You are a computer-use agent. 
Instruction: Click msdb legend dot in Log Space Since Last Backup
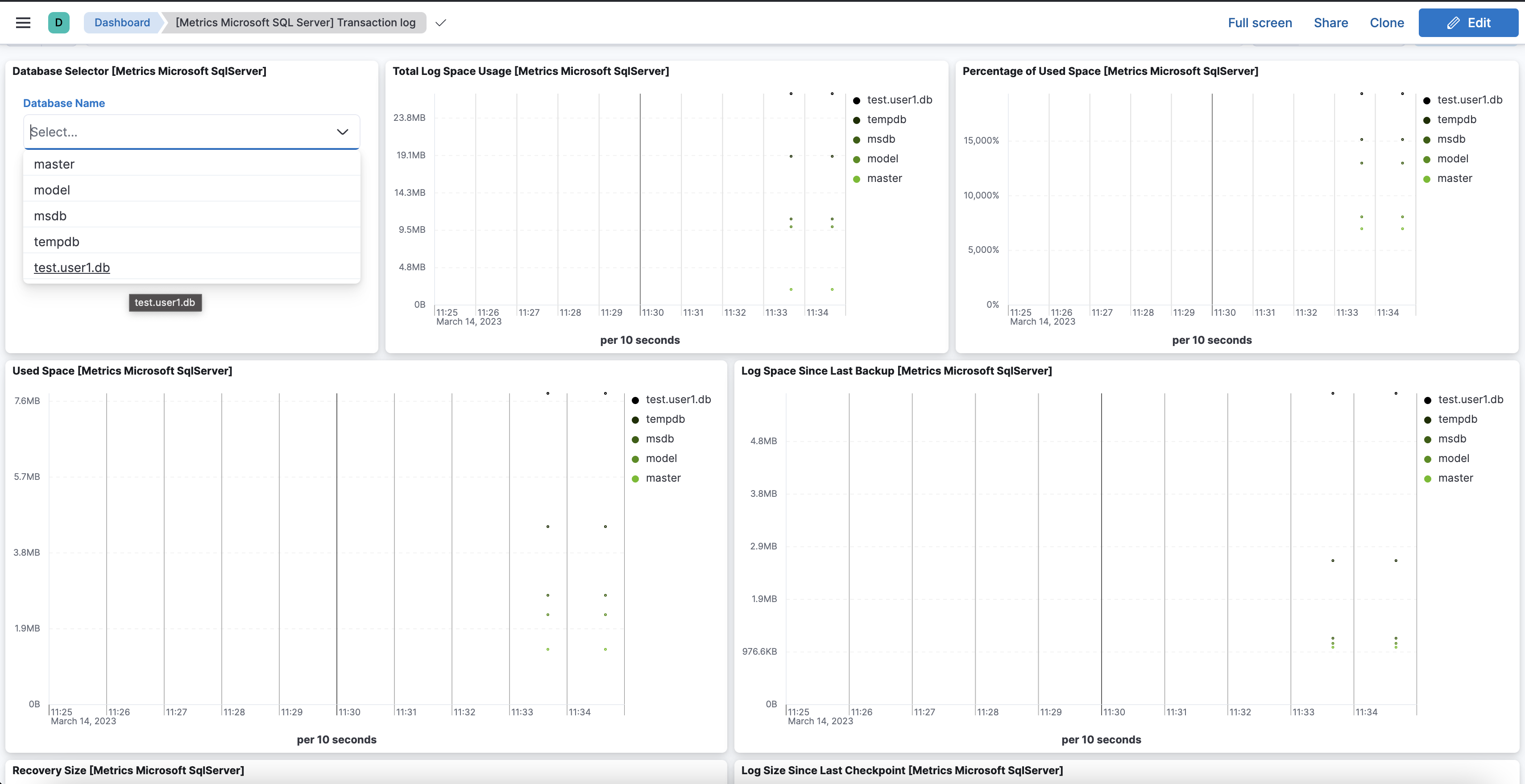pos(1427,440)
